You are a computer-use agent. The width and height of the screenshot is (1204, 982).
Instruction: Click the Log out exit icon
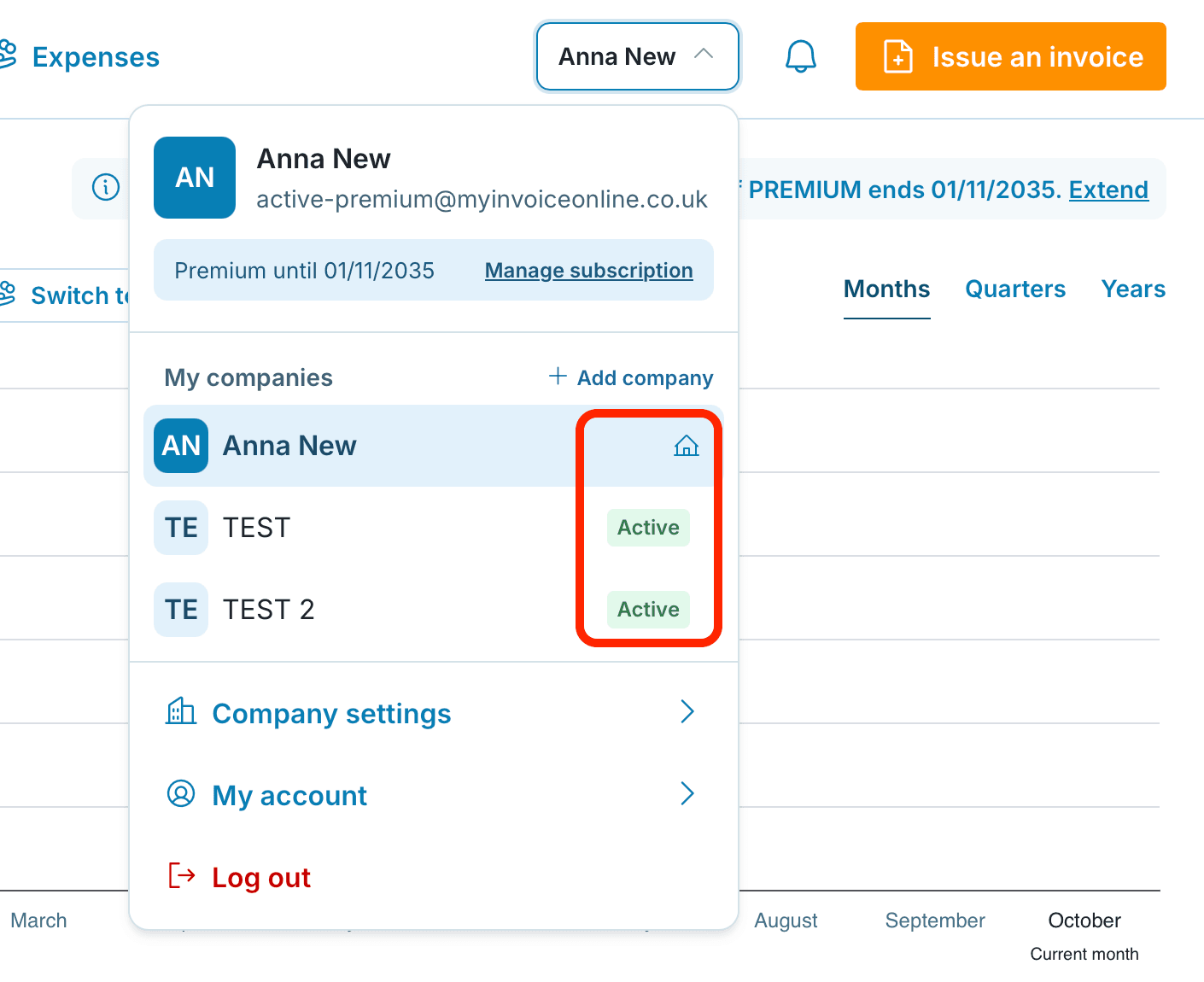click(181, 876)
